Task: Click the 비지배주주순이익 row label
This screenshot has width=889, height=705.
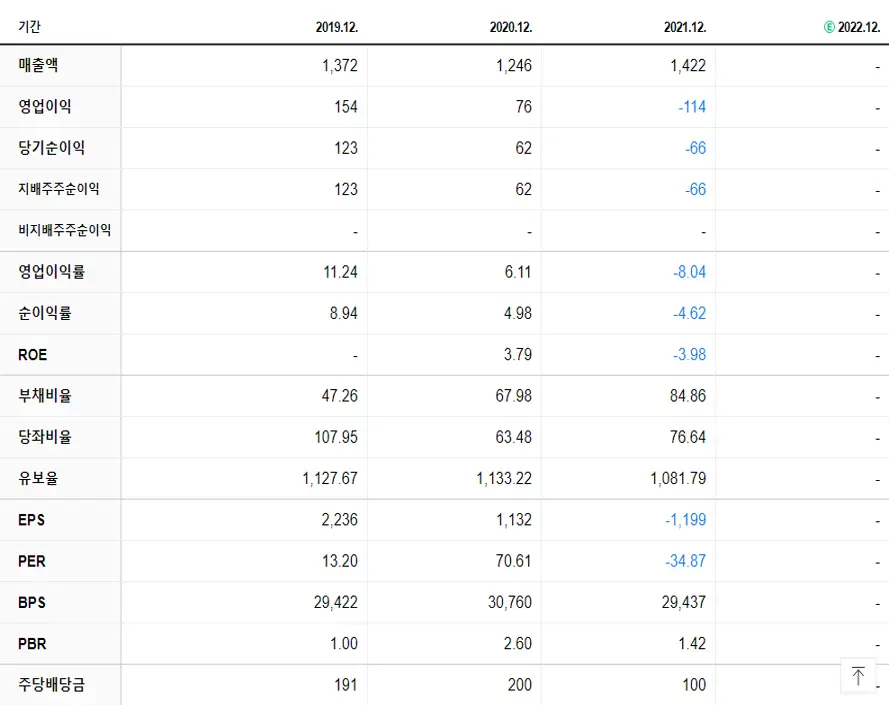Action: tap(65, 230)
